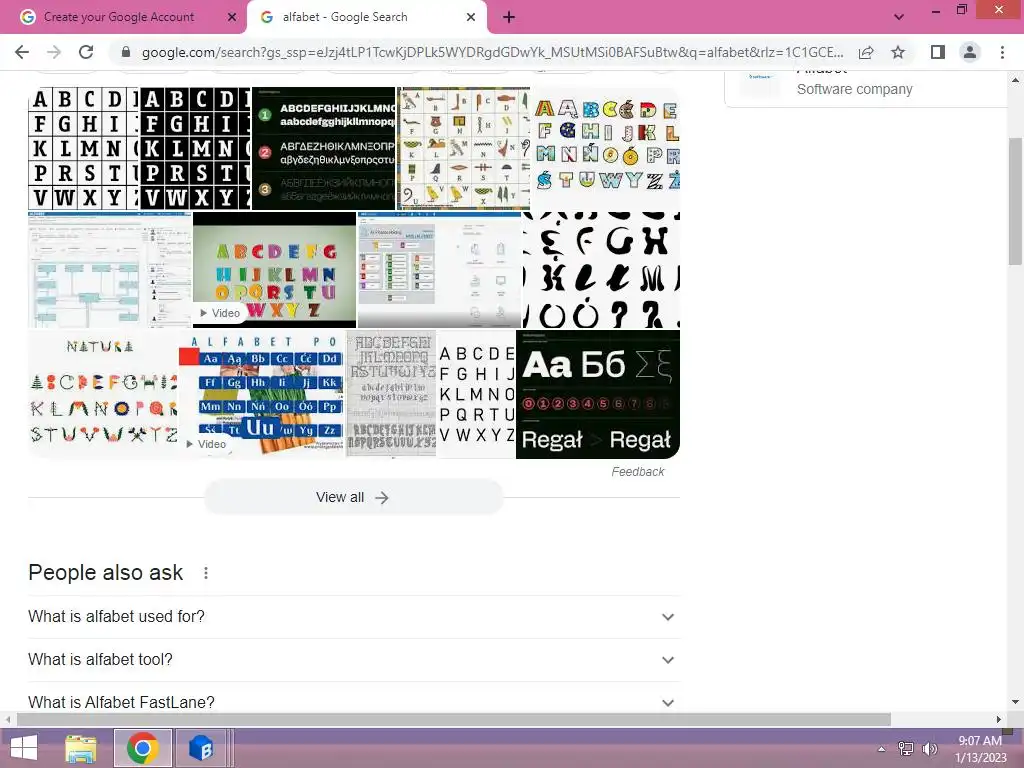
Task: View site information lock icon
Action: tap(126, 52)
